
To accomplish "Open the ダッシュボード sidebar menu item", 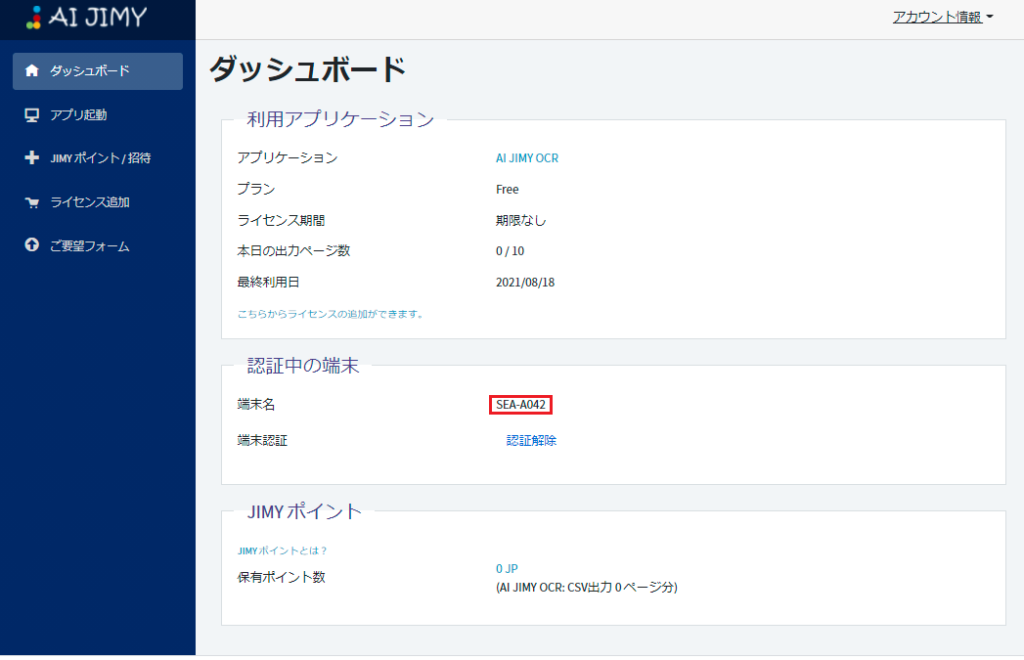I will coord(97,71).
